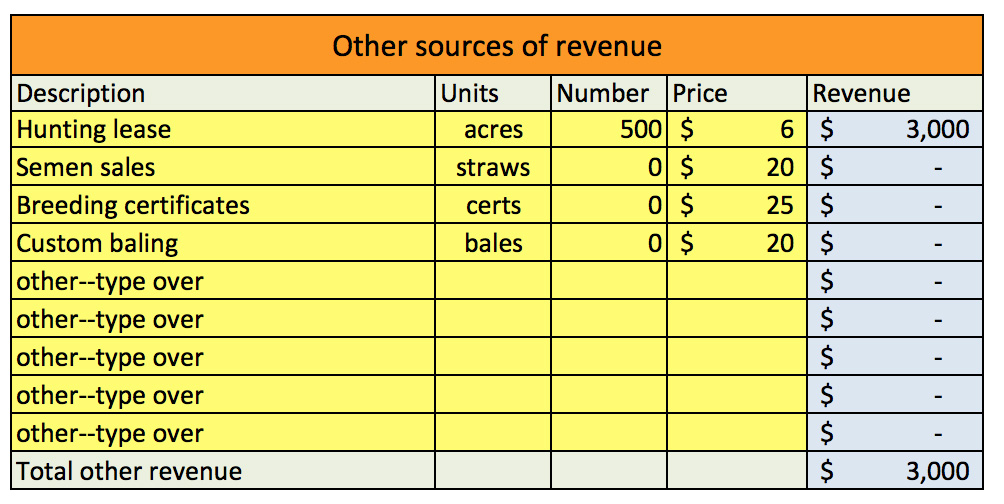Select the Hunting lease revenue cell showing $3,000

tap(894, 130)
